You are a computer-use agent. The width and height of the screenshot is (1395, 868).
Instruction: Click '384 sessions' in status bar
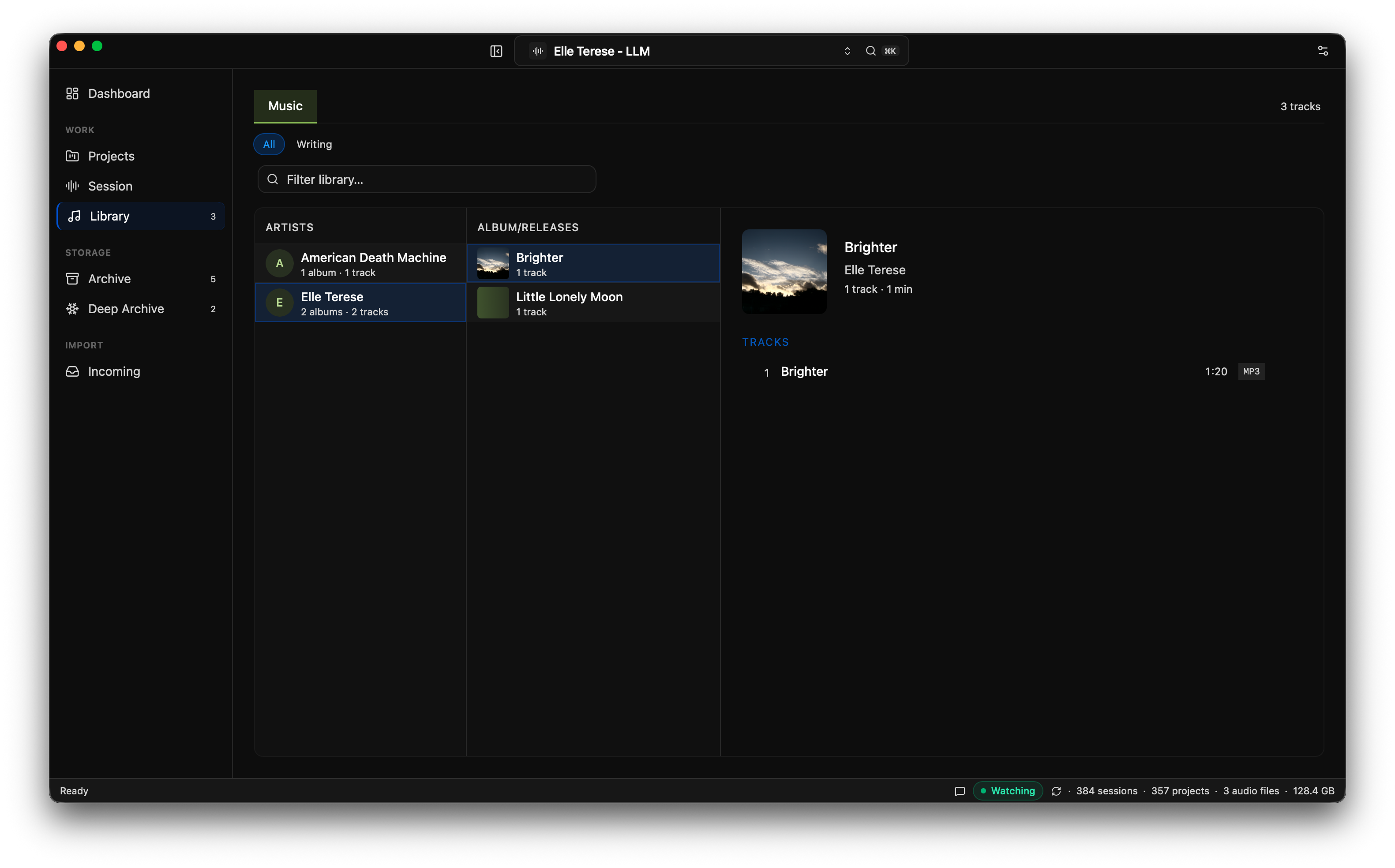1106,791
